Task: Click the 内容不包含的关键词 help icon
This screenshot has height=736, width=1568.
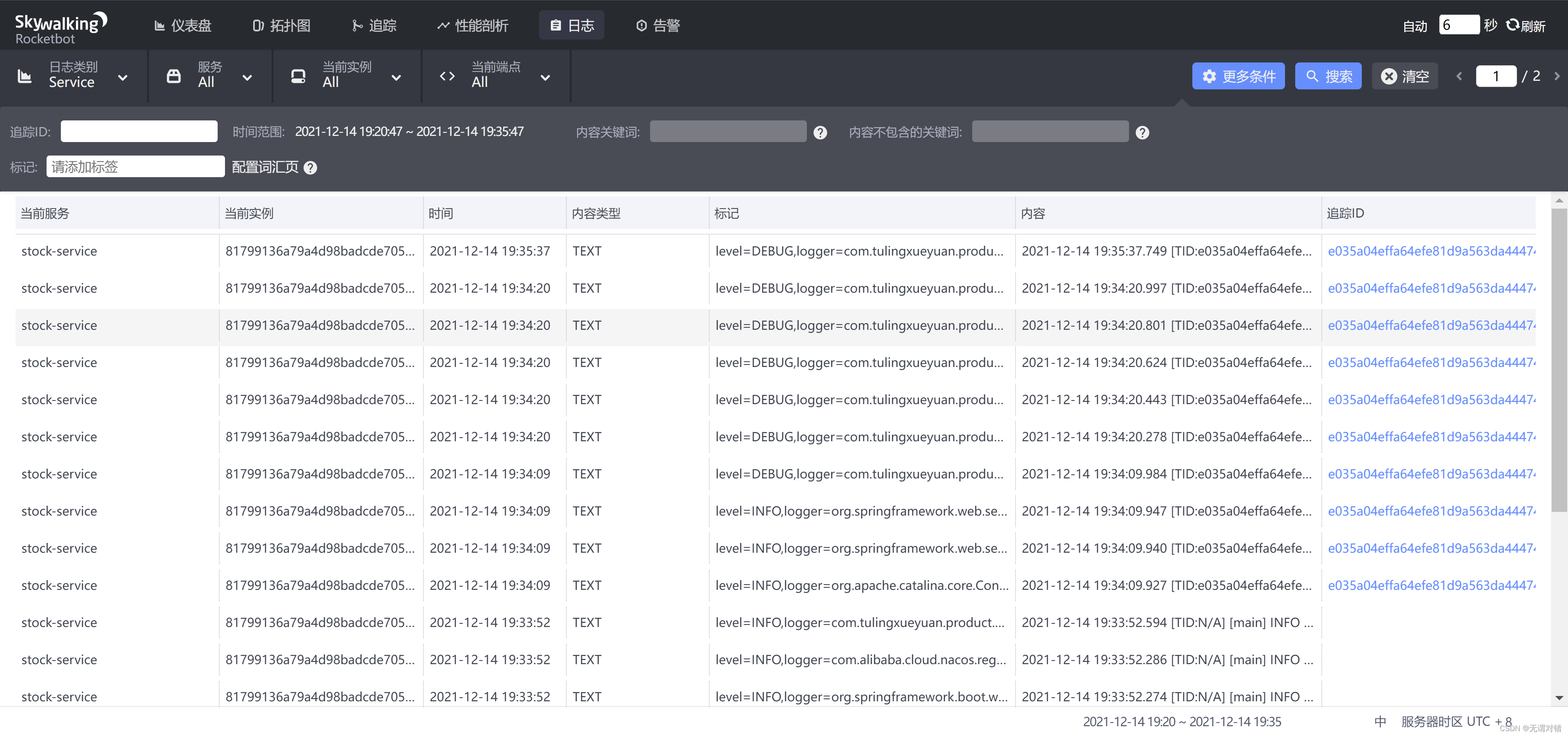Action: 1143,133
